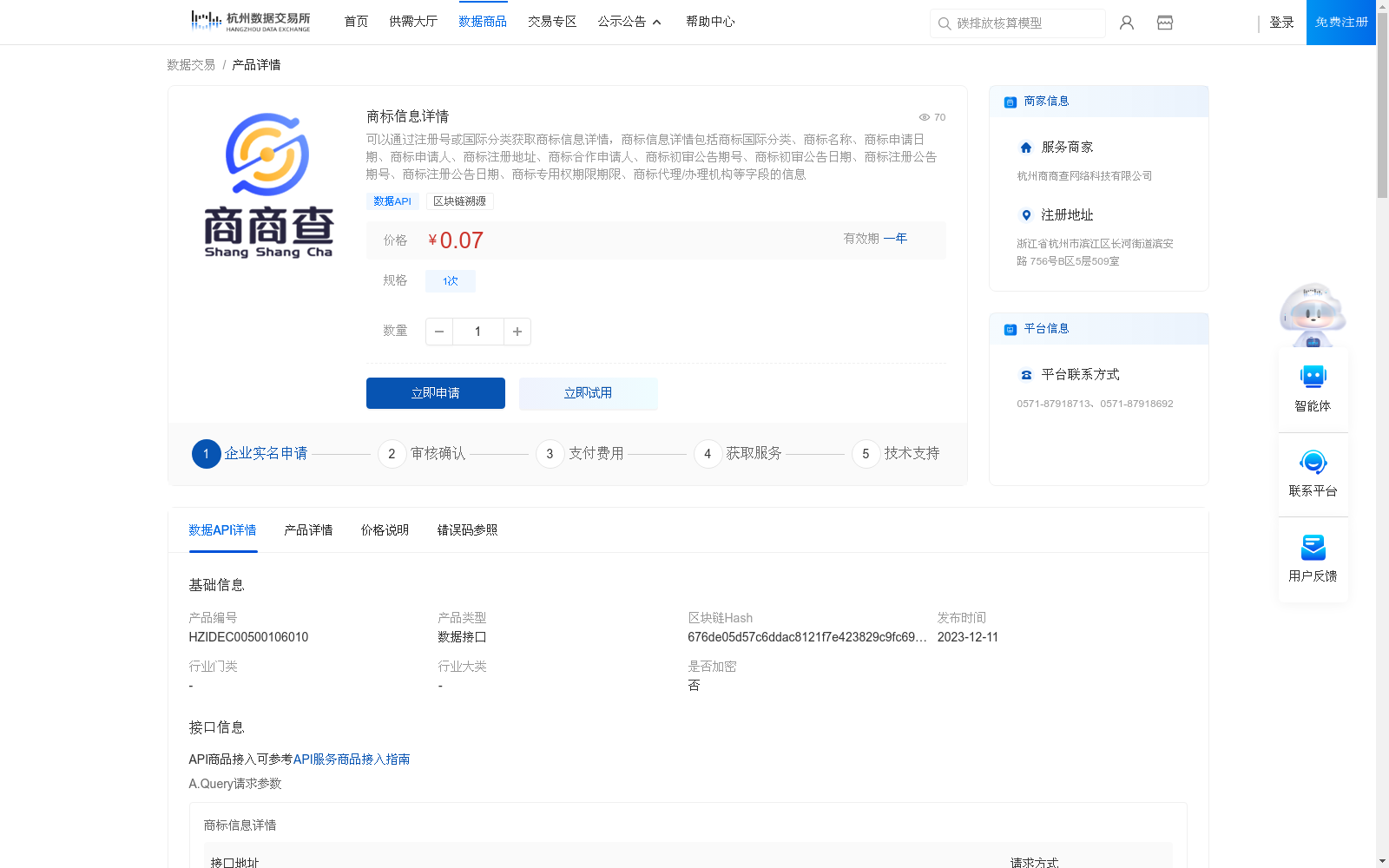Expand the 公示公告 dropdown menu
This screenshot has width=1389, height=868.
(x=629, y=22)
